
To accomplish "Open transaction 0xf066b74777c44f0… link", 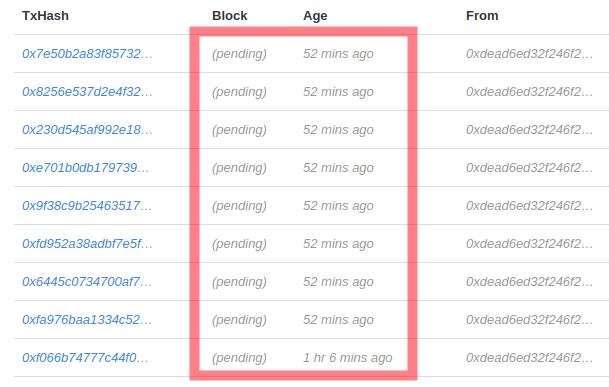I will pos(85,358).
